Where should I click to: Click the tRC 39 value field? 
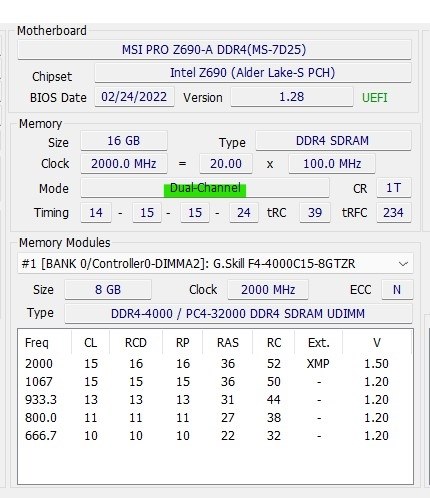click(315, 213)
